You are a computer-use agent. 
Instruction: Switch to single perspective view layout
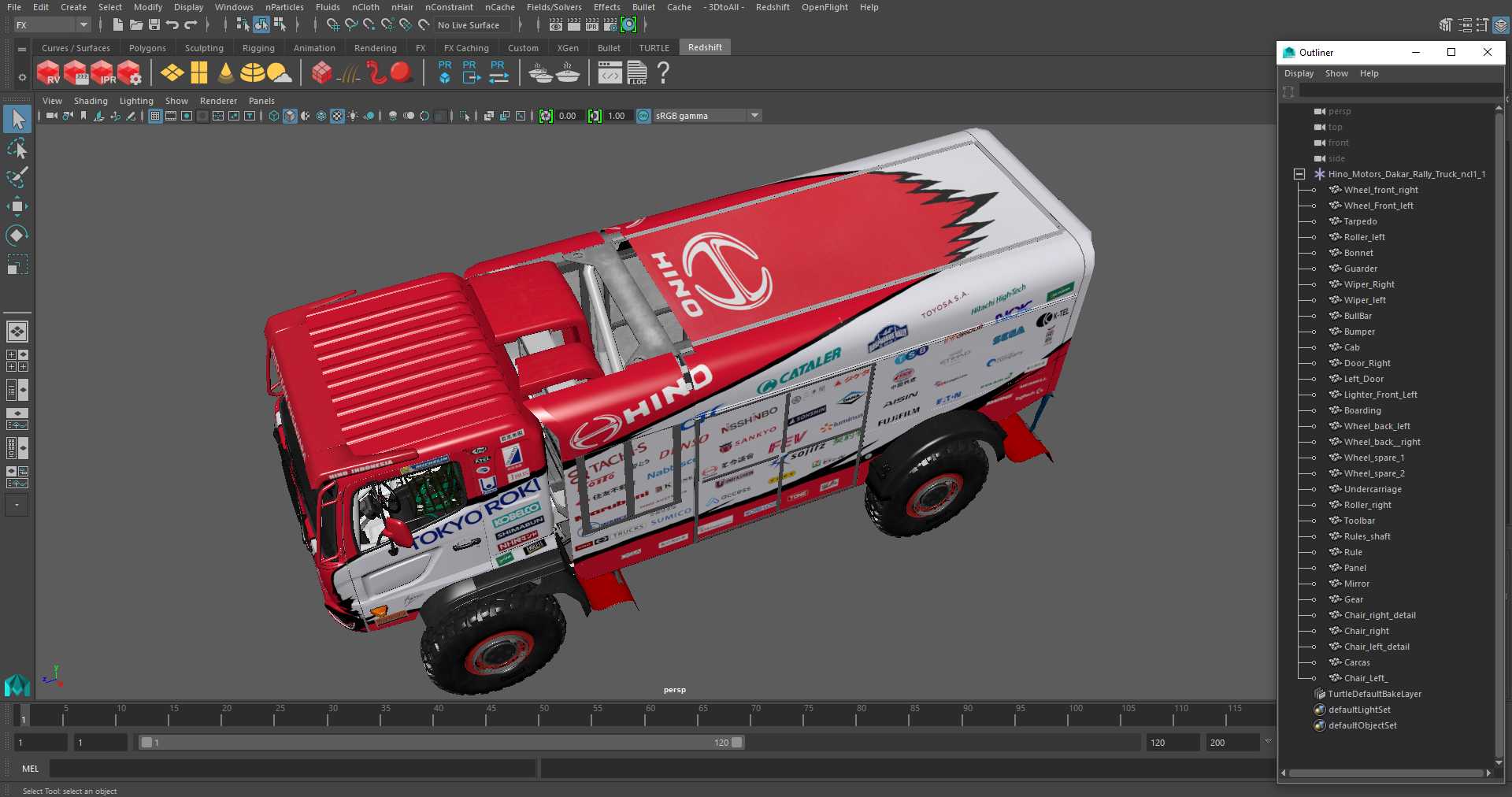pos(17,332)
